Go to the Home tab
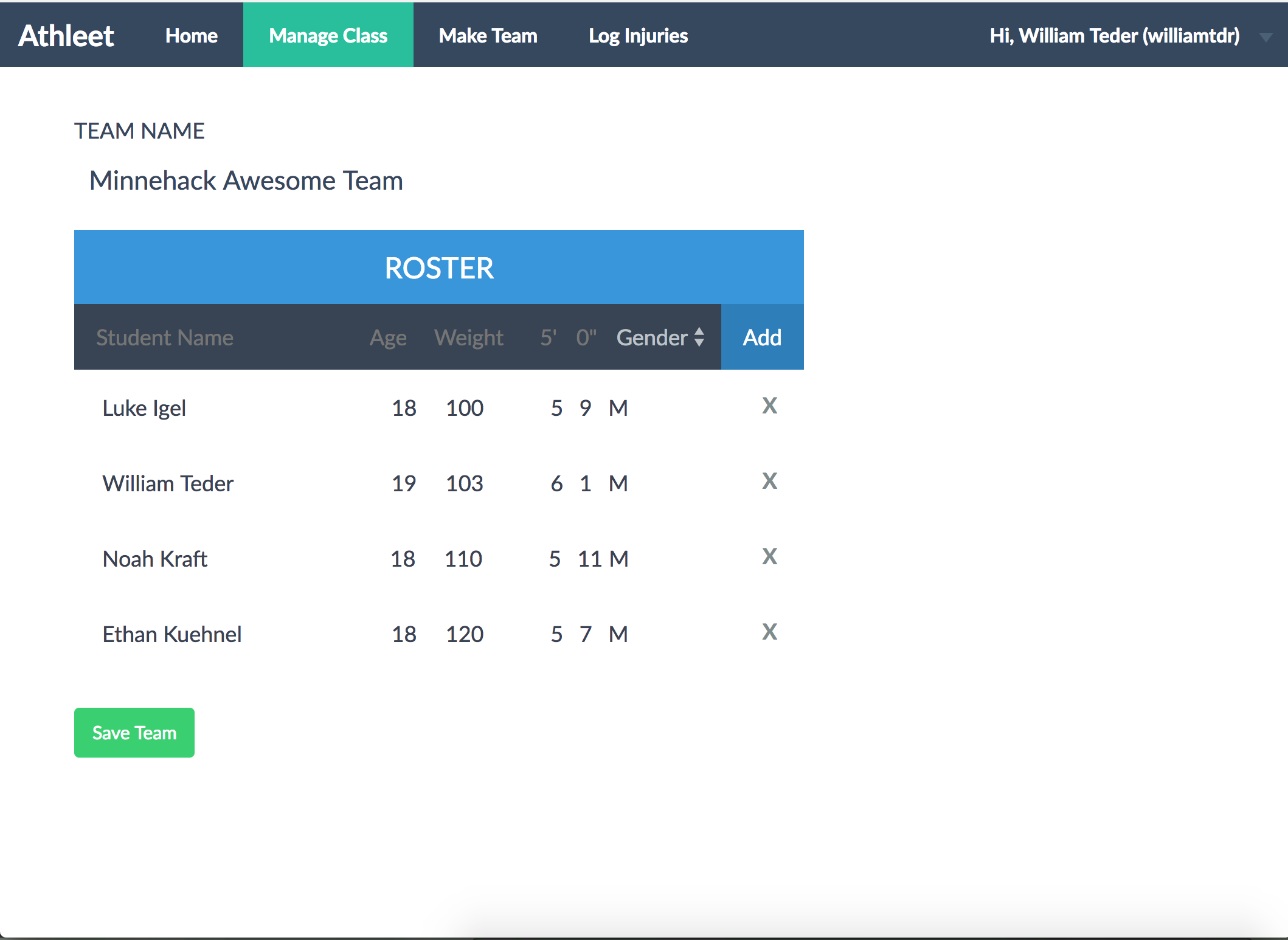This screenshot has width=1288, height=940. point(191,36)
